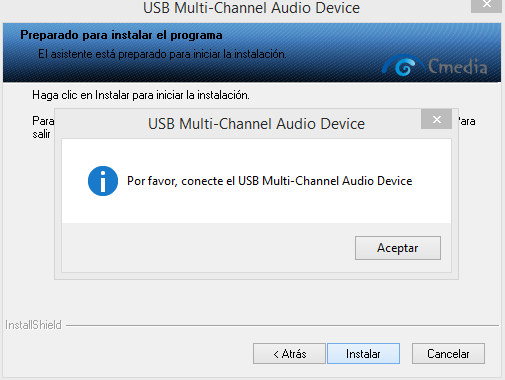Select the 'Preparado para instalar el programa' heading
Viewport: 505px width, 380px height.
(121, 35)
